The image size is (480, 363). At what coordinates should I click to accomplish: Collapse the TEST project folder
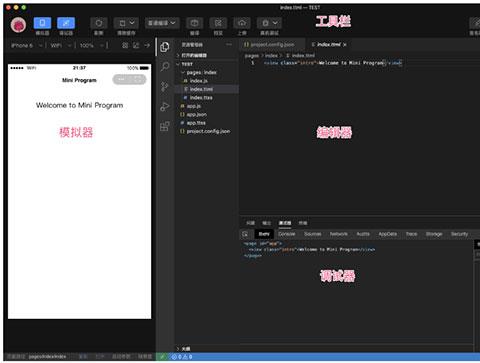[207, 64]
